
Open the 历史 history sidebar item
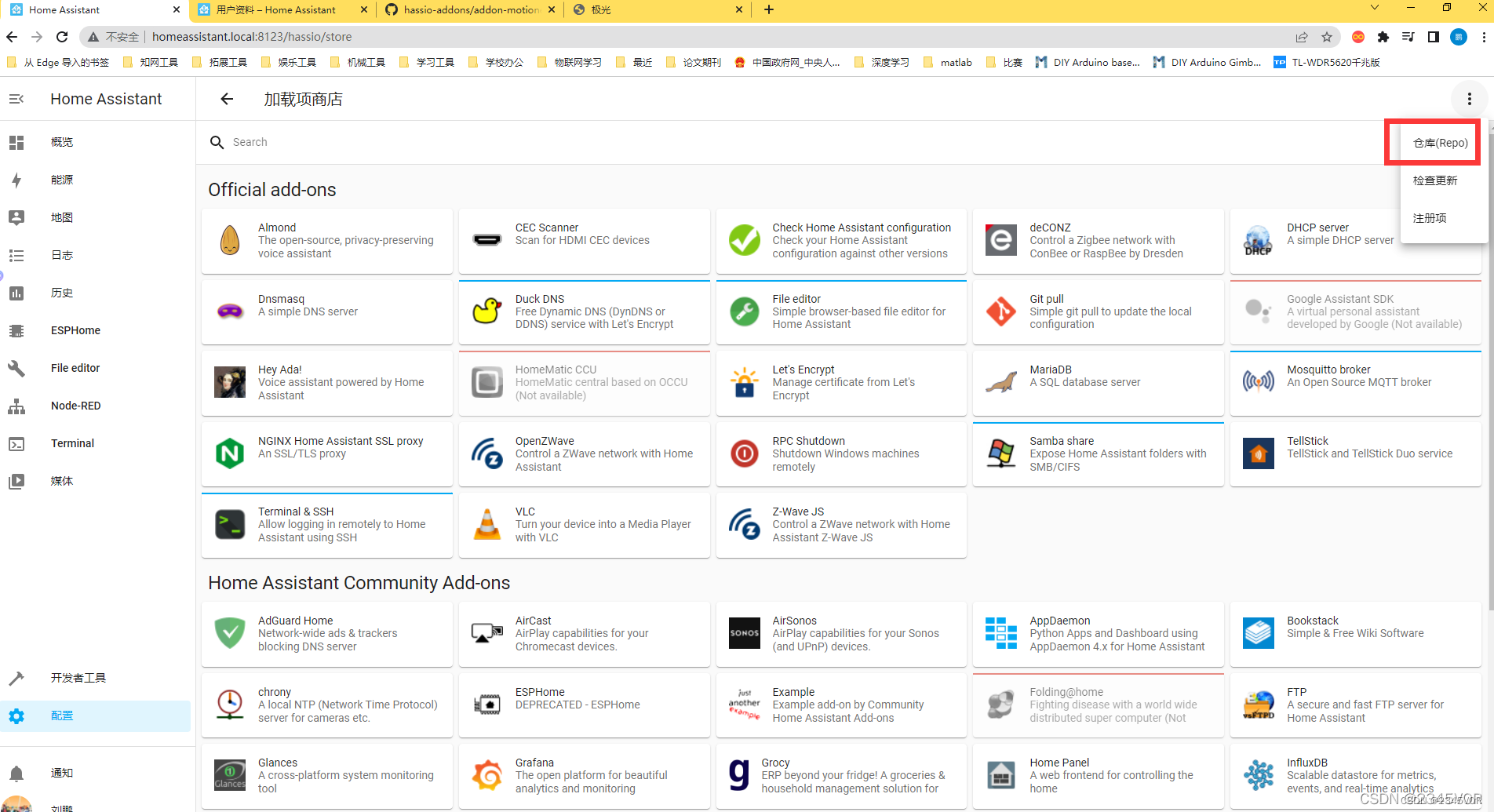(x=96, y=293)
